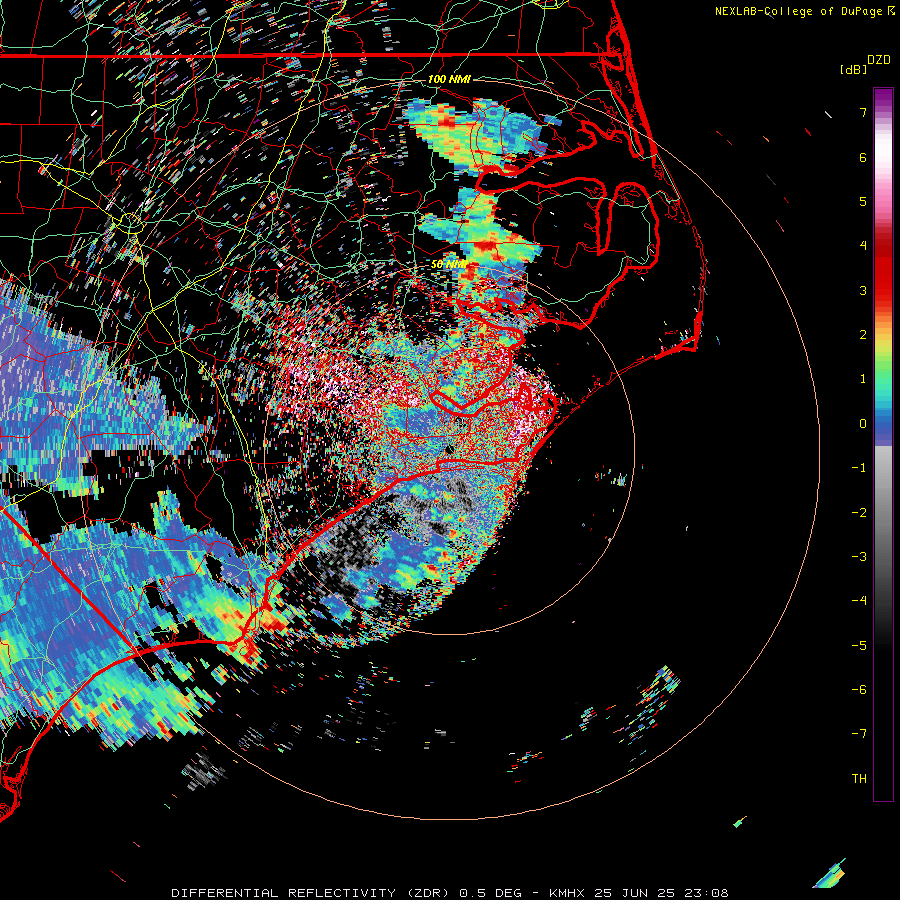Viewport: 900px width, 900px height.
Task: Click the positive 4 scale value
Action: pyautogui.click(x=863, y=246)
